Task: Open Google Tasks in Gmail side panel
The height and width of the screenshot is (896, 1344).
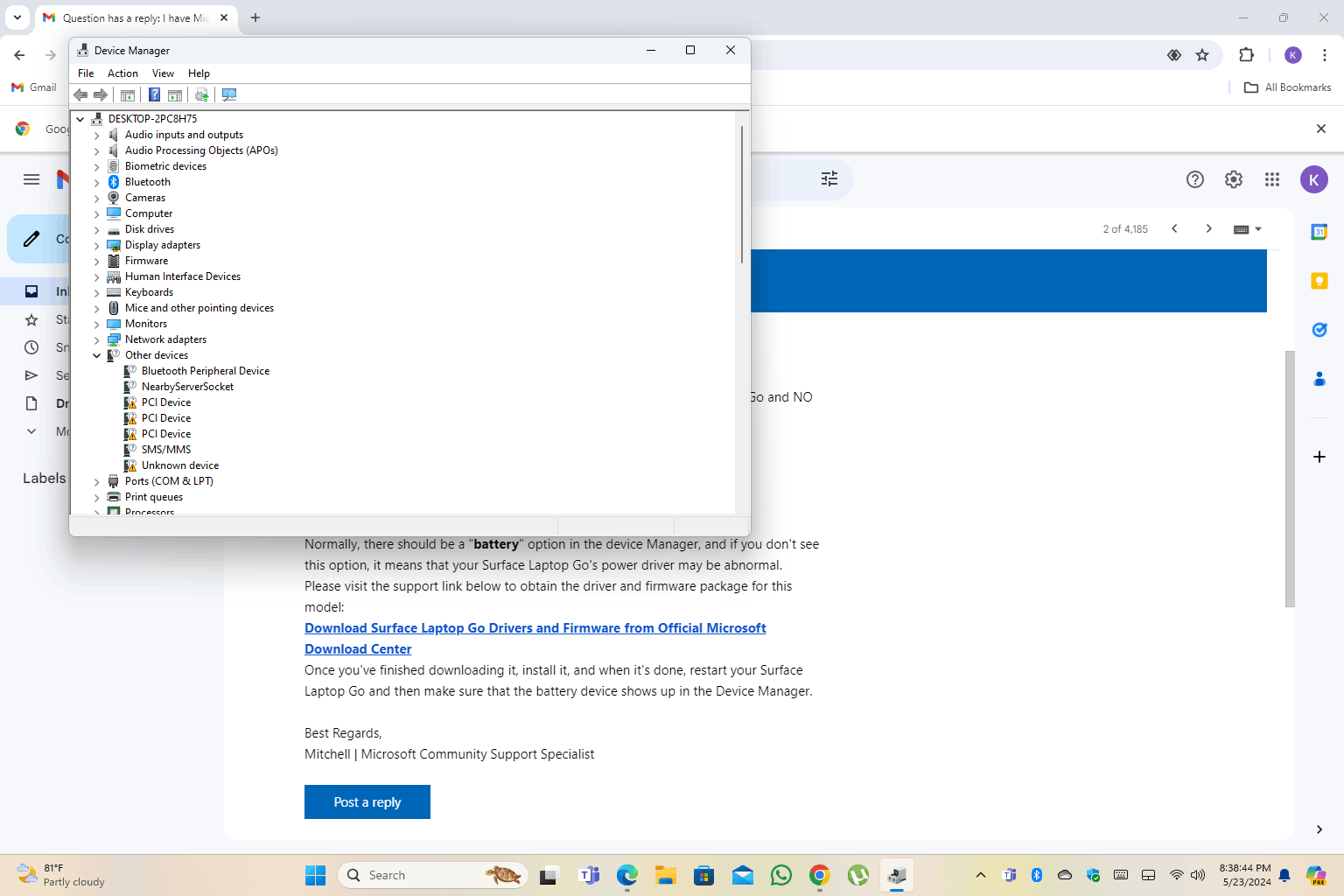Action: (x=1319, y=330)
